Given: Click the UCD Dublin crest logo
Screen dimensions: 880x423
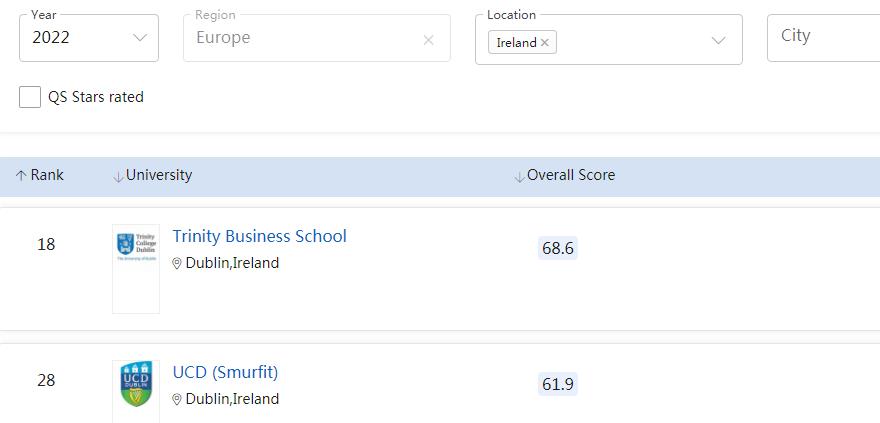Looking at the screenshot, I should coord(136,384).
